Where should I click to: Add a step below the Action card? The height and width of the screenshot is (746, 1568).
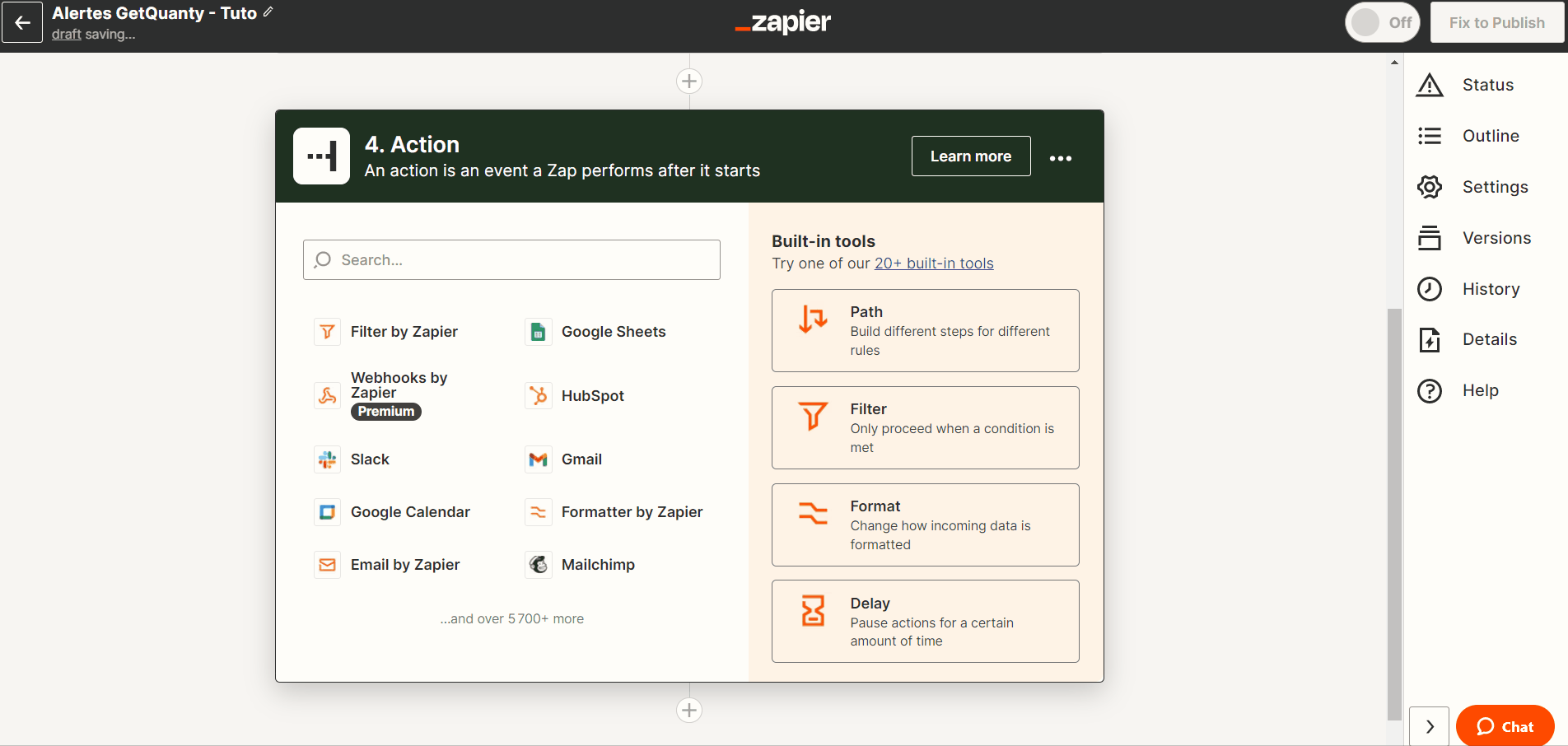coord(689,710)
